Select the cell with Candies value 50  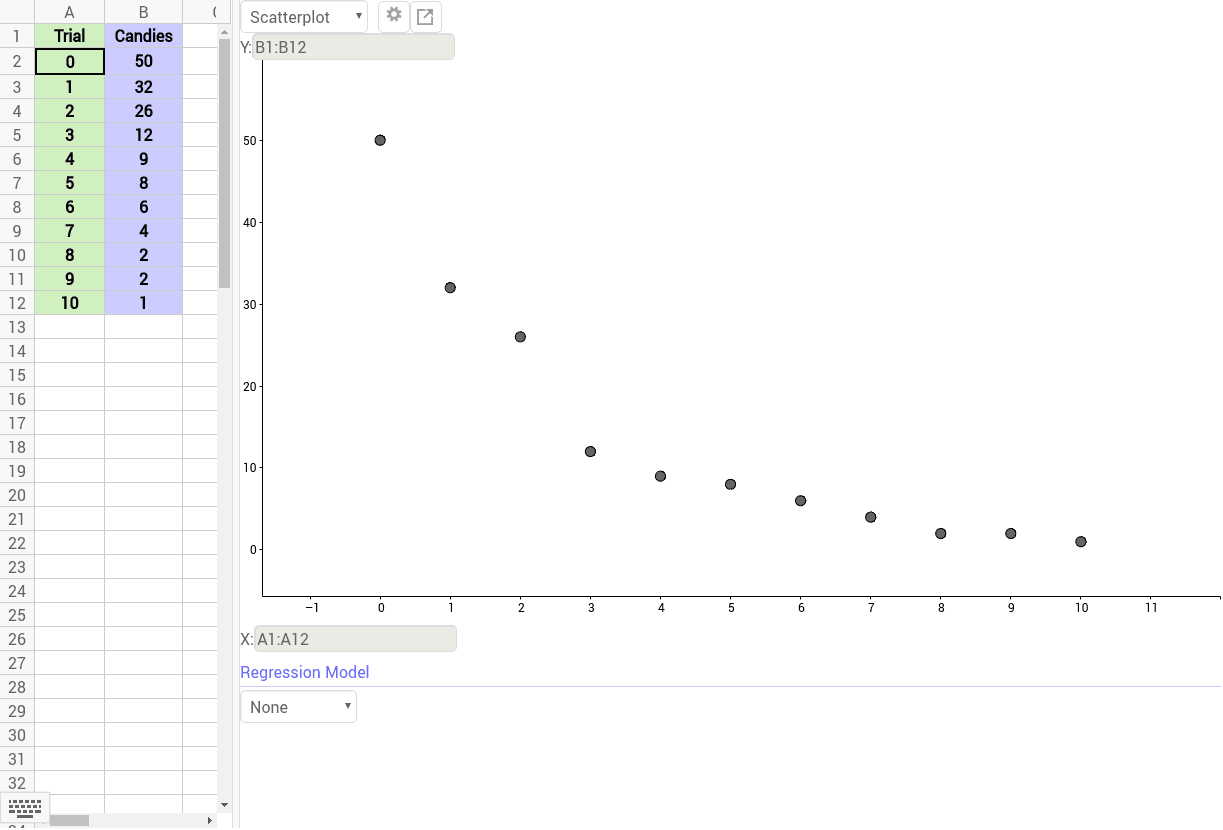pyautogui.click(x=144, y=62)
